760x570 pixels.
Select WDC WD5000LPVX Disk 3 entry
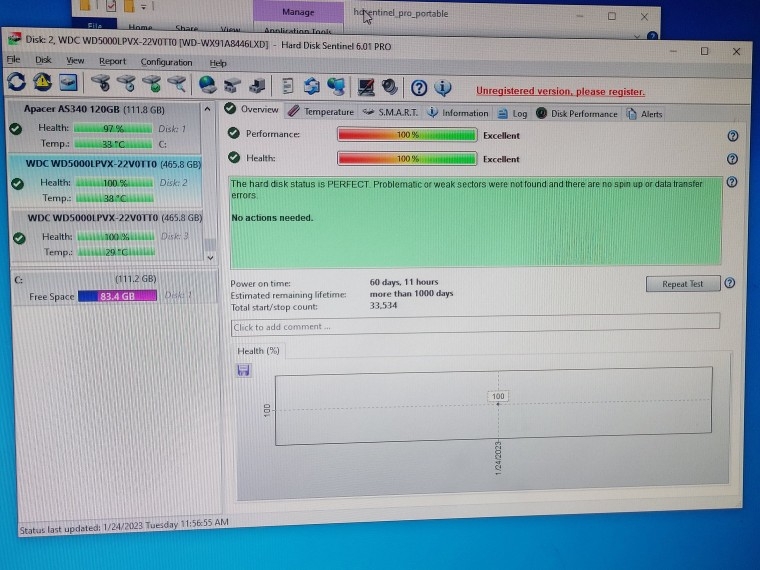[107, 236]
